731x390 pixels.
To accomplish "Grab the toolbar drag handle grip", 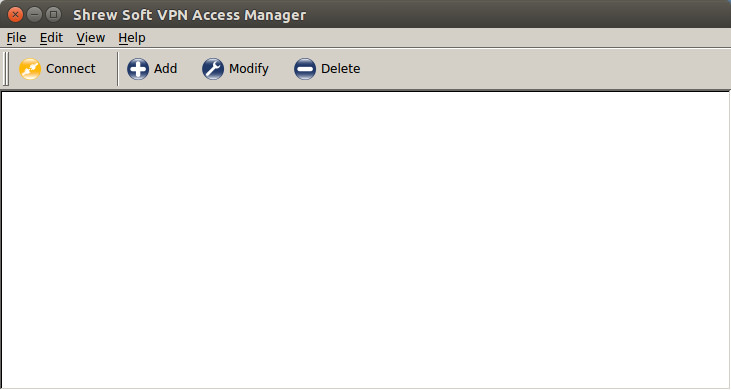I will tap(6, 69).
